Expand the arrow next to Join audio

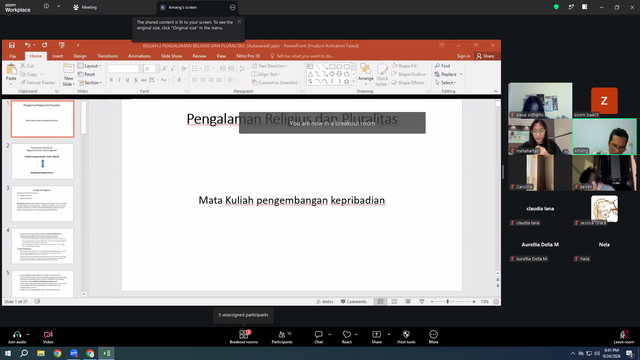tap(28, 334)
